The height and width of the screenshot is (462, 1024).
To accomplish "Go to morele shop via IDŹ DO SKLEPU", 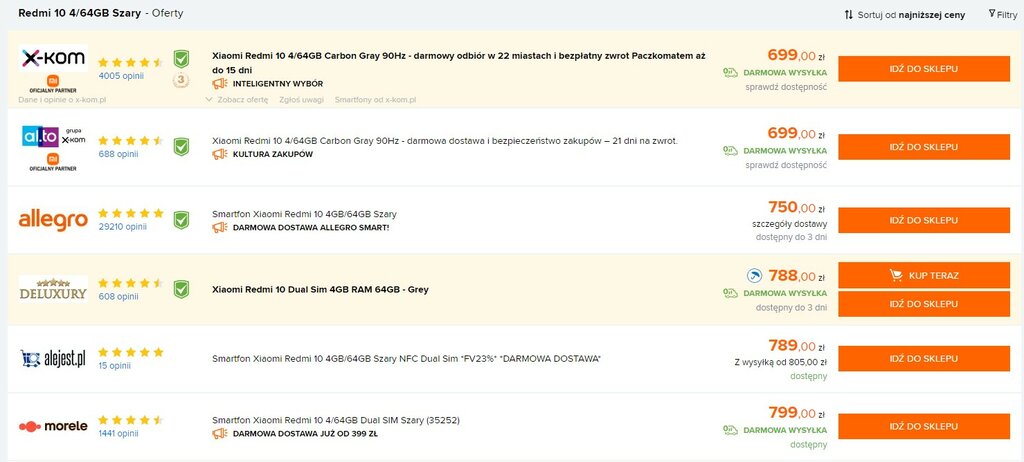I will click(x=923, y=426).
